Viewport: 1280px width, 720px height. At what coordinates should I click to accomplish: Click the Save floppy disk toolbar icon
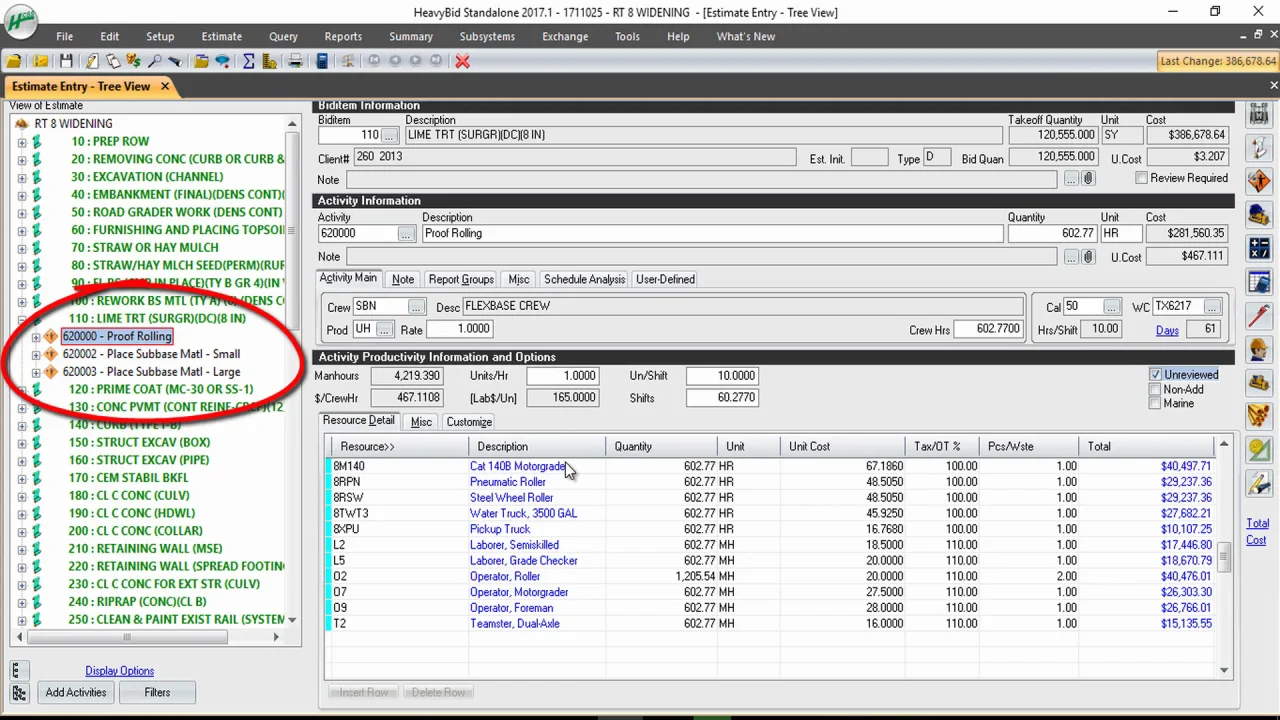(64, 61)
